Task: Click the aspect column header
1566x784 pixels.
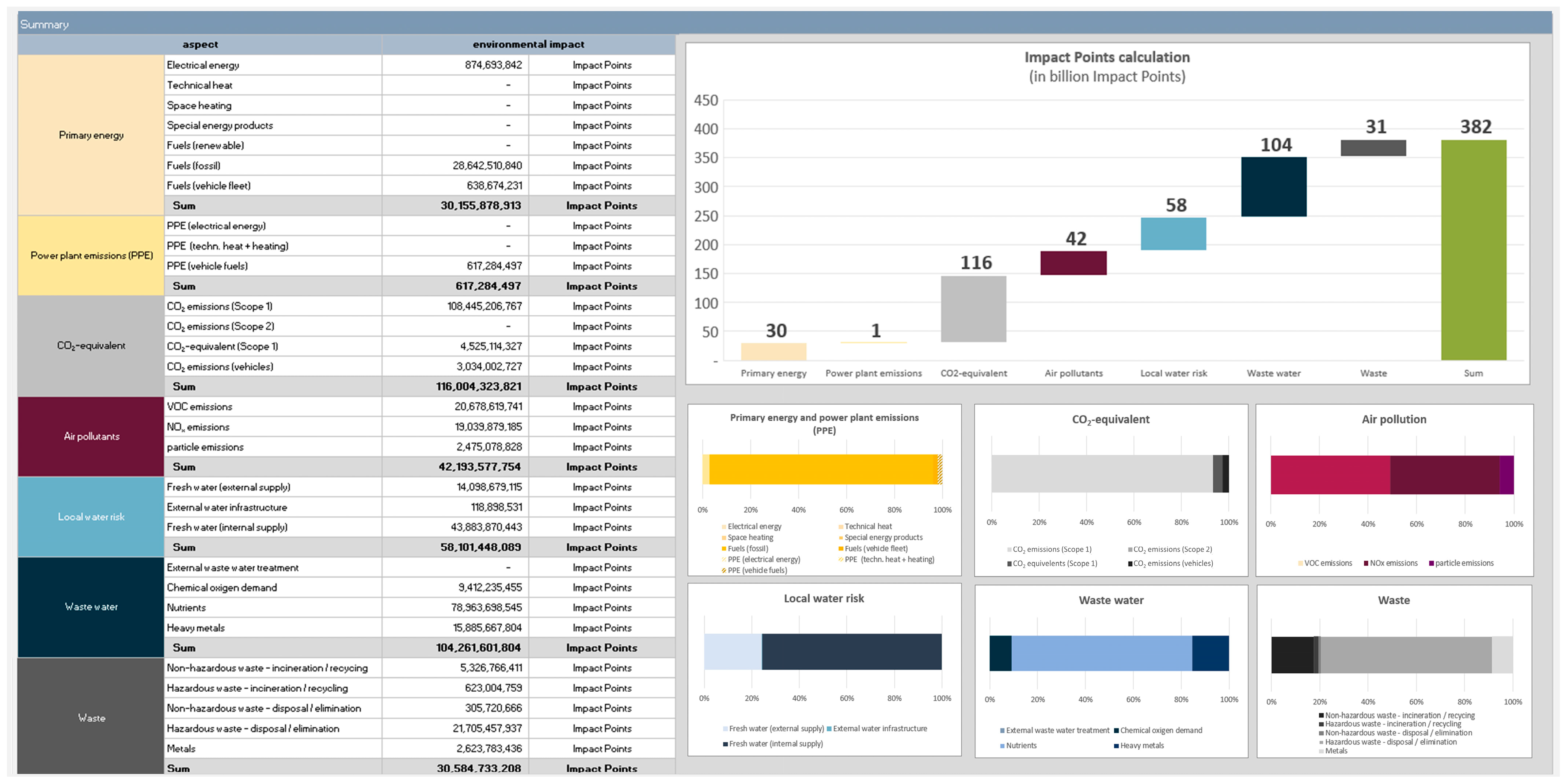Action: (x=200, y=44)
